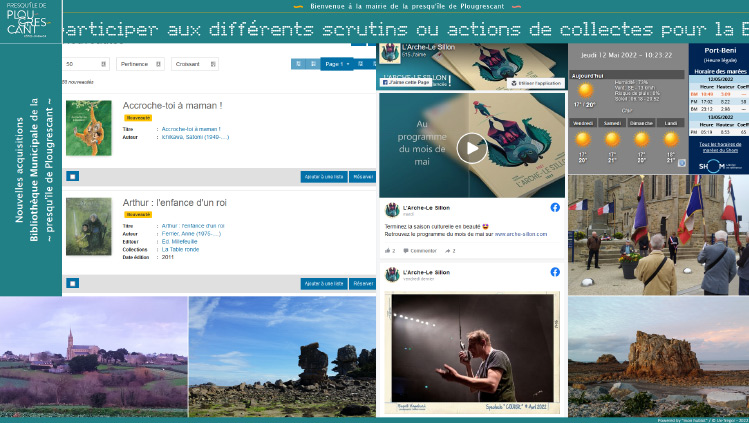
Task: Click the share arrow on the post
Action: point(450,251)
